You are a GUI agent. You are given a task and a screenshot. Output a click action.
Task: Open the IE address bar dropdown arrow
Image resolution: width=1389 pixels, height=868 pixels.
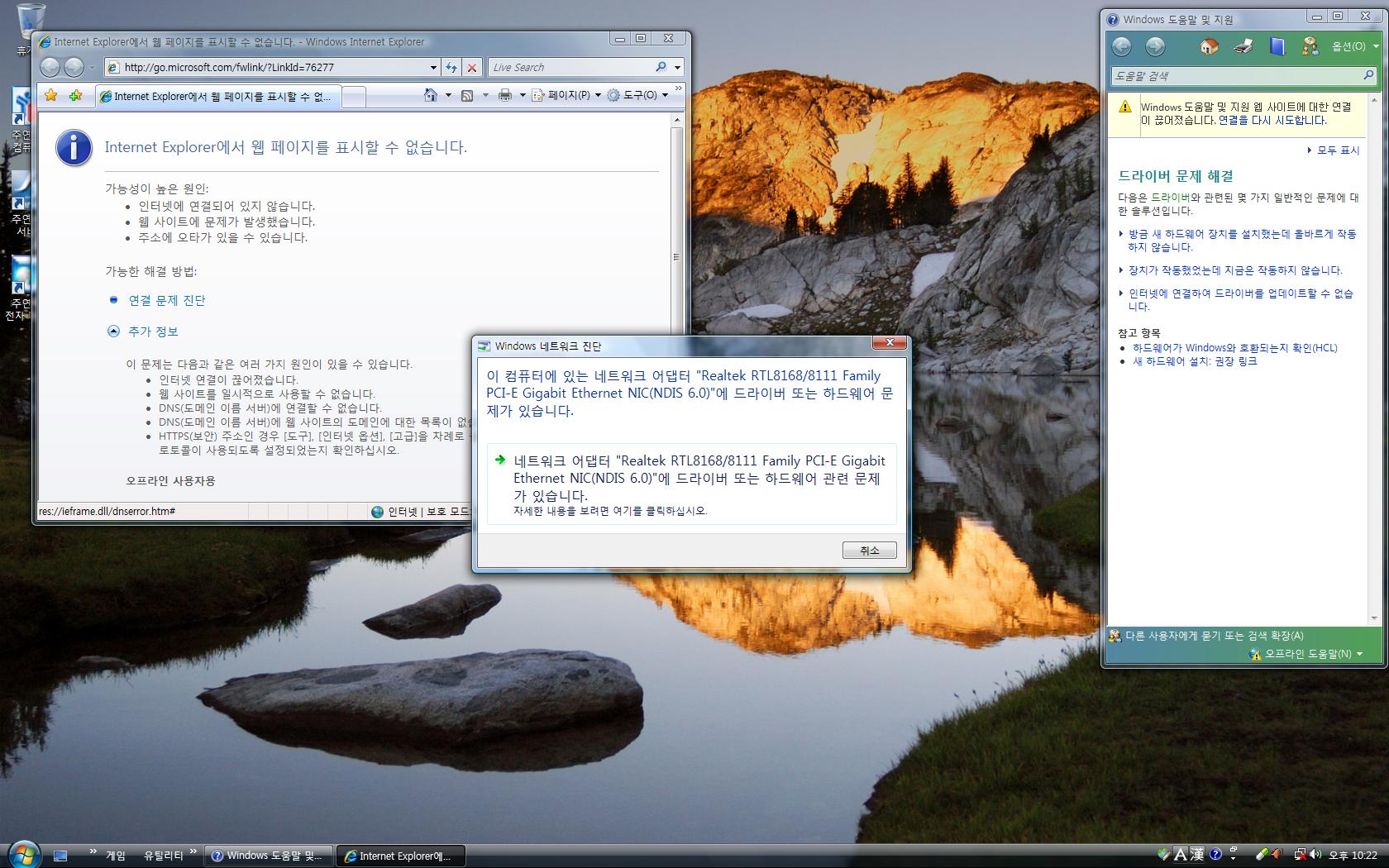[433, 68]
